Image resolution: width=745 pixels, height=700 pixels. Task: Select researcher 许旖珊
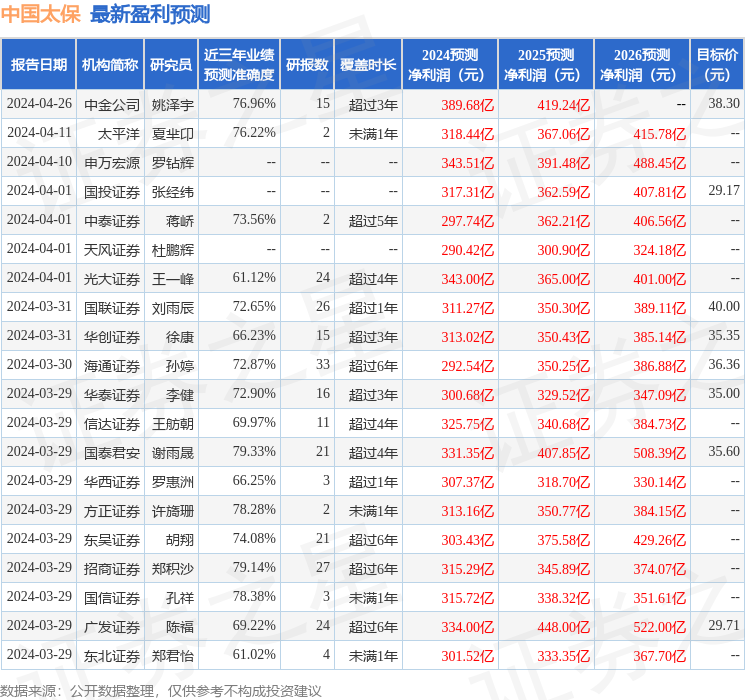172,510
